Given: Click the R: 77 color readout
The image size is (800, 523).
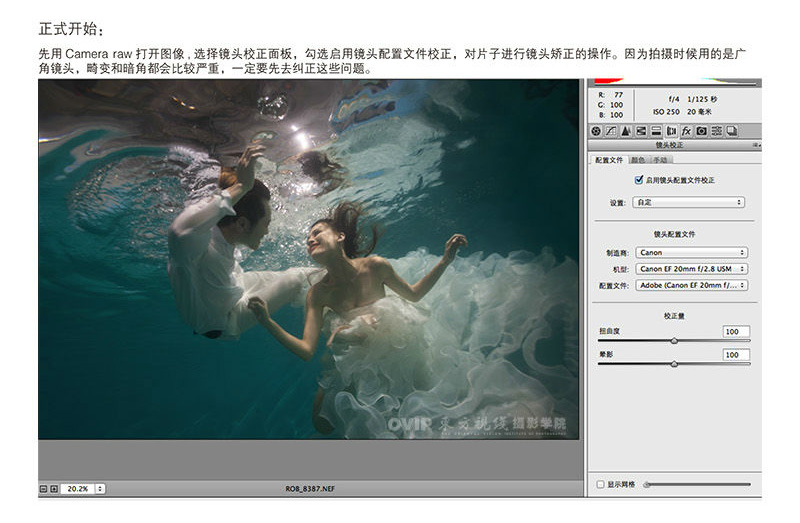Looking at the screenshot, I should (611, 95).
